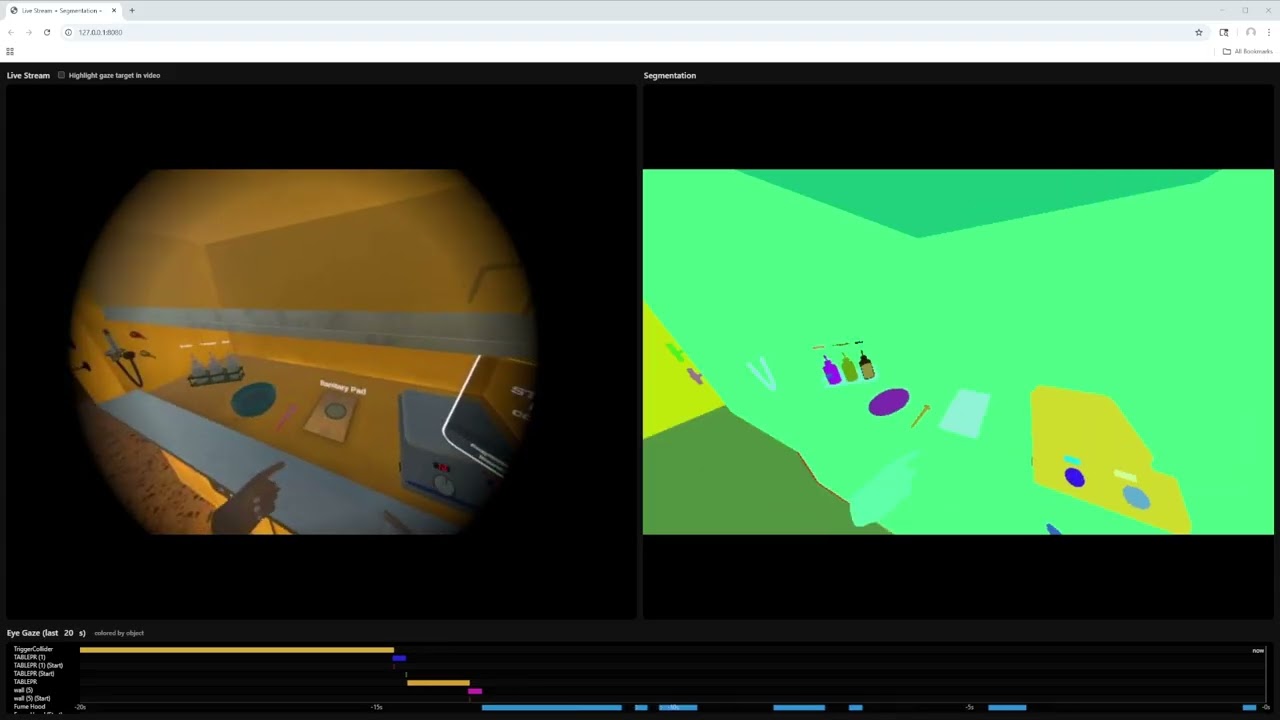The width and height of the screenshot is (1280, 720).
Task: Click the 'colored by object' caption
Action: [119, 633]
